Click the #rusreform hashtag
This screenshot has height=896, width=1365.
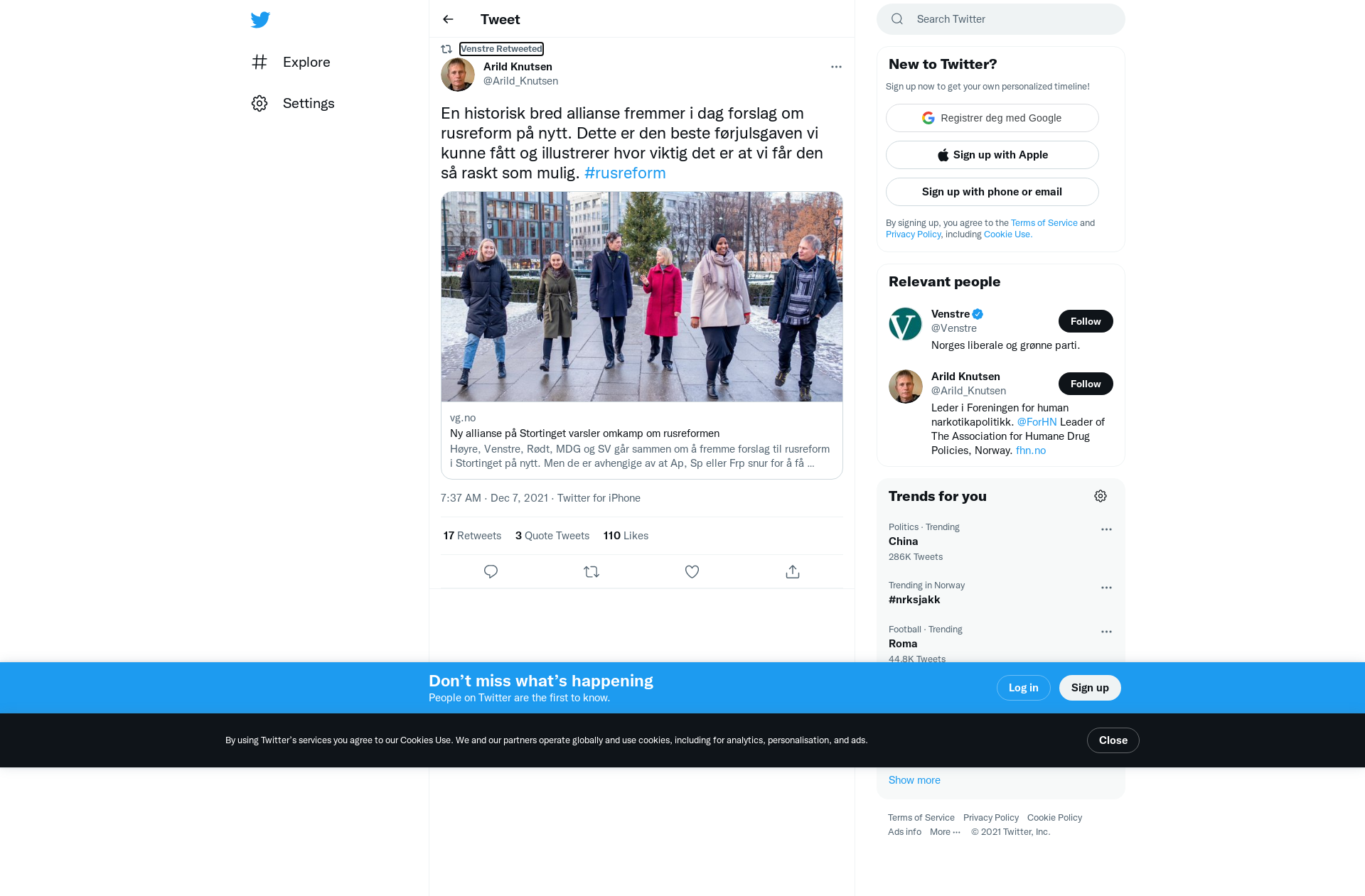click(625, 173)
